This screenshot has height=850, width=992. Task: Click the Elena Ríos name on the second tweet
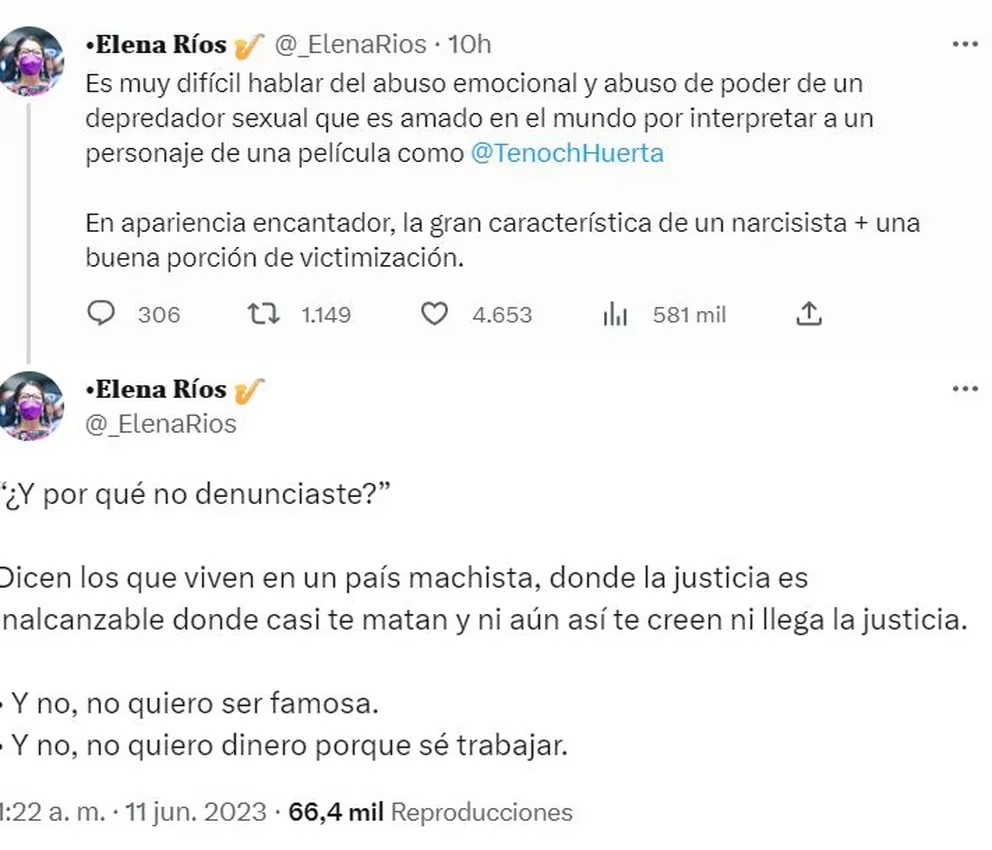point(158,389)
